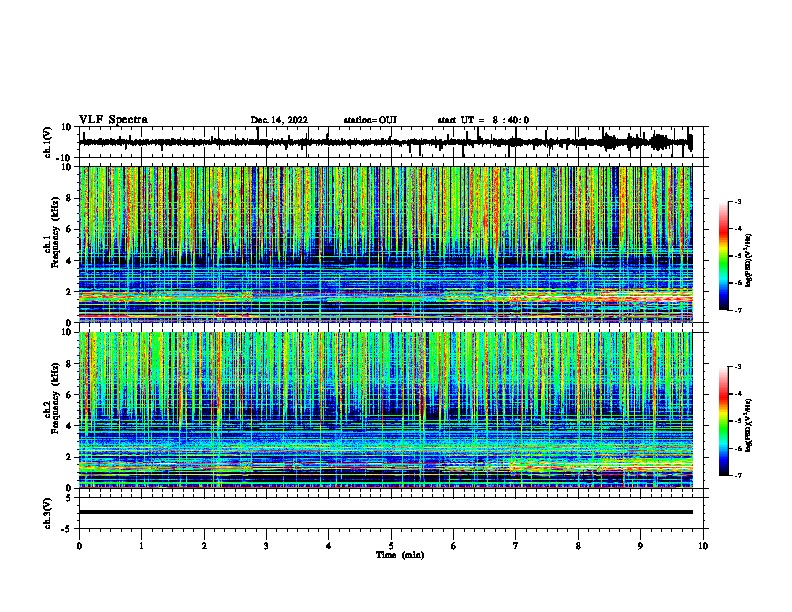The height and width of the screenshot is (612, 792).
Task: Click the "-3" label on the ch.1 colorbar
Action: (x=737, y=201)
